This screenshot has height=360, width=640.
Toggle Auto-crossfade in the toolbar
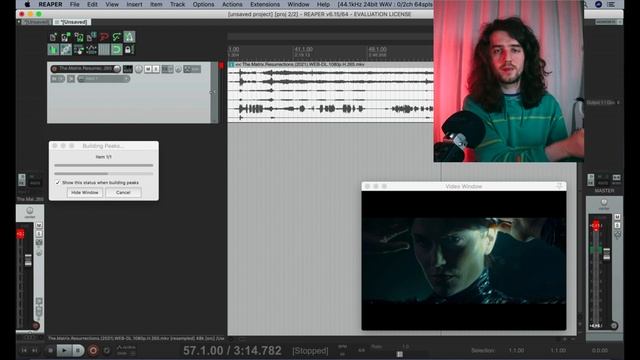pyautogui.click(x=53, y=50)
